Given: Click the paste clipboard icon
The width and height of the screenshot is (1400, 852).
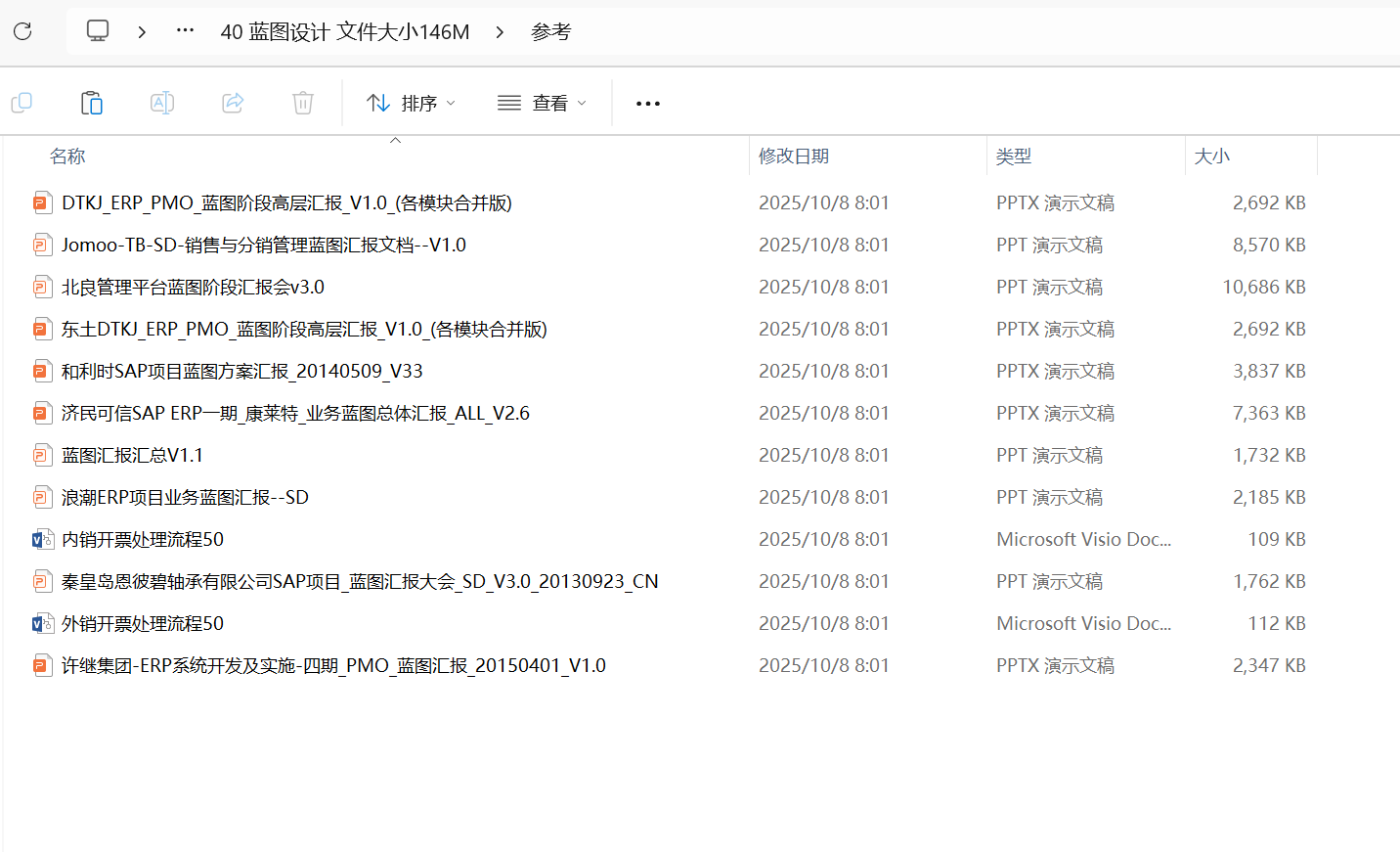Looking at the screenshot, I should tap(92, 103).
